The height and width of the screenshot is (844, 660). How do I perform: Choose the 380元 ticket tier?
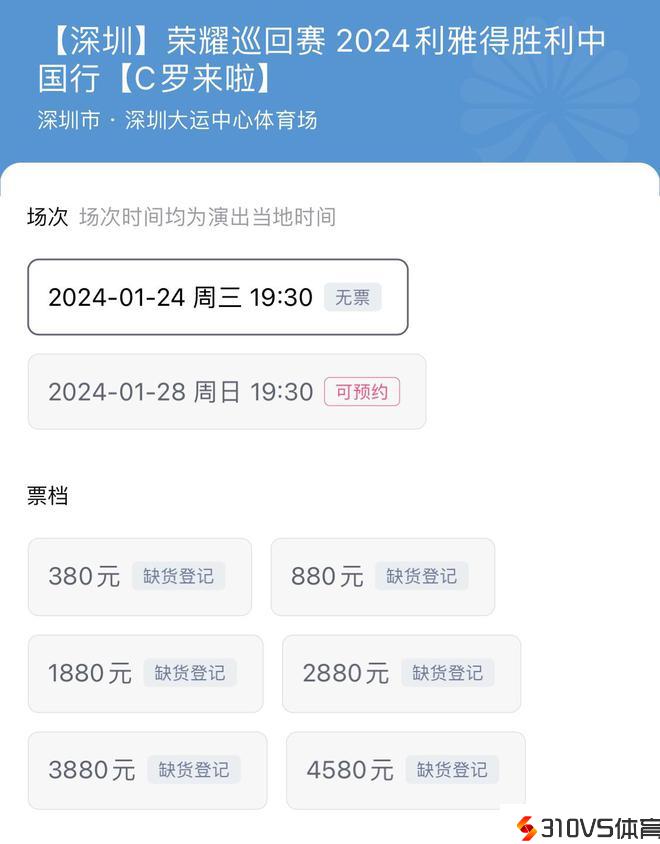tap(84, 576)
